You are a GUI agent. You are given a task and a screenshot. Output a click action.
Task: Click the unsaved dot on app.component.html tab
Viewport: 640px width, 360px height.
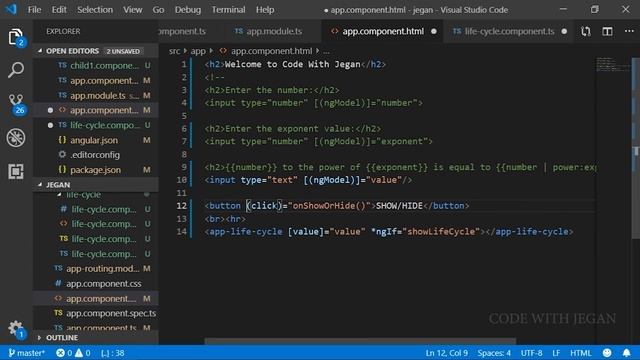433,31
